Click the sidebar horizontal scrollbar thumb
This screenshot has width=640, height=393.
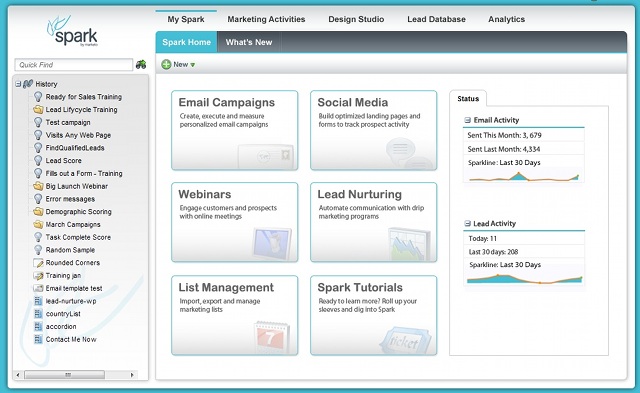(x=64, y=375)
